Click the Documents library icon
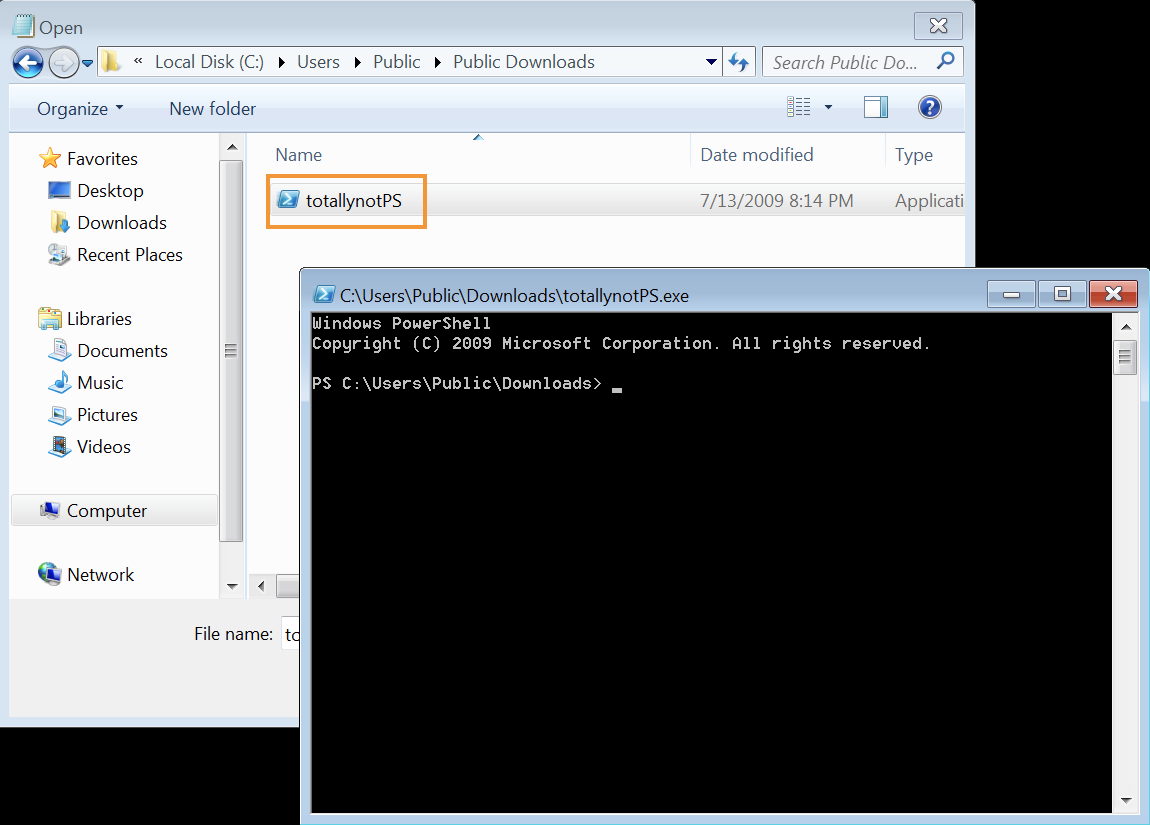This screenshot has width=1150, height=825. click(x=59, y=350)
